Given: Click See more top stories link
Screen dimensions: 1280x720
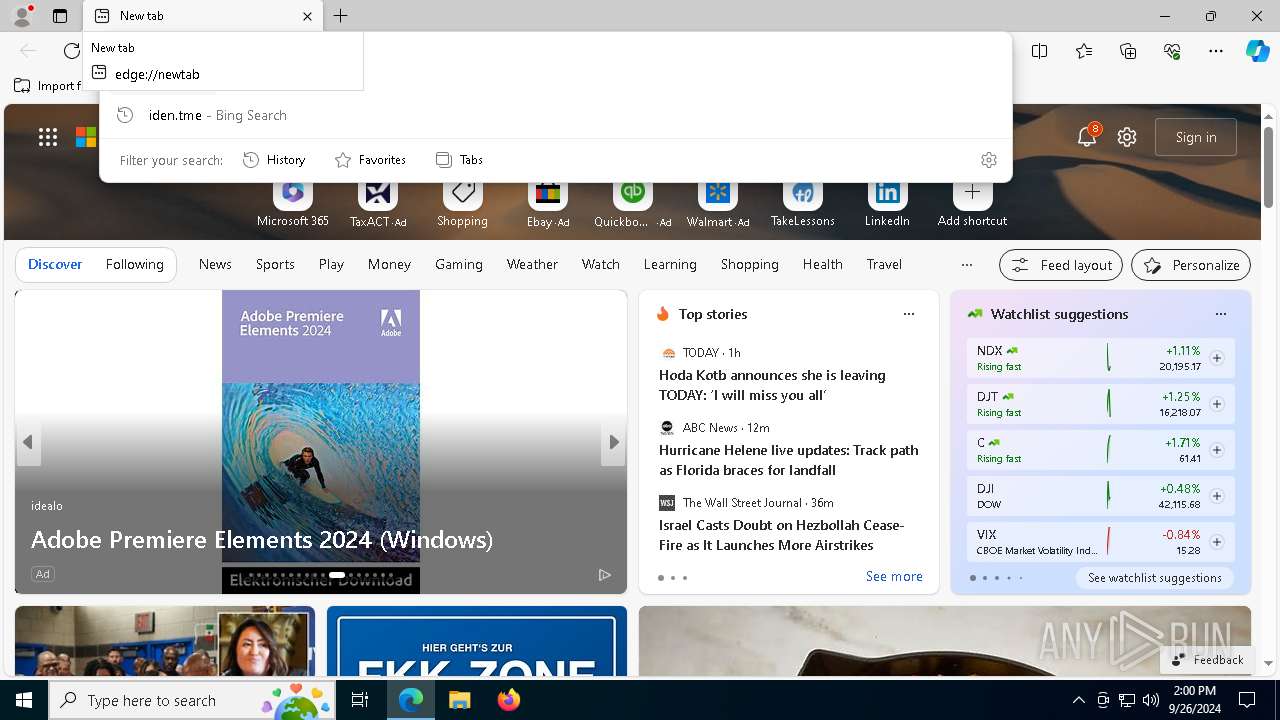Looking at the screenshot, I should [x=894, y=576].
